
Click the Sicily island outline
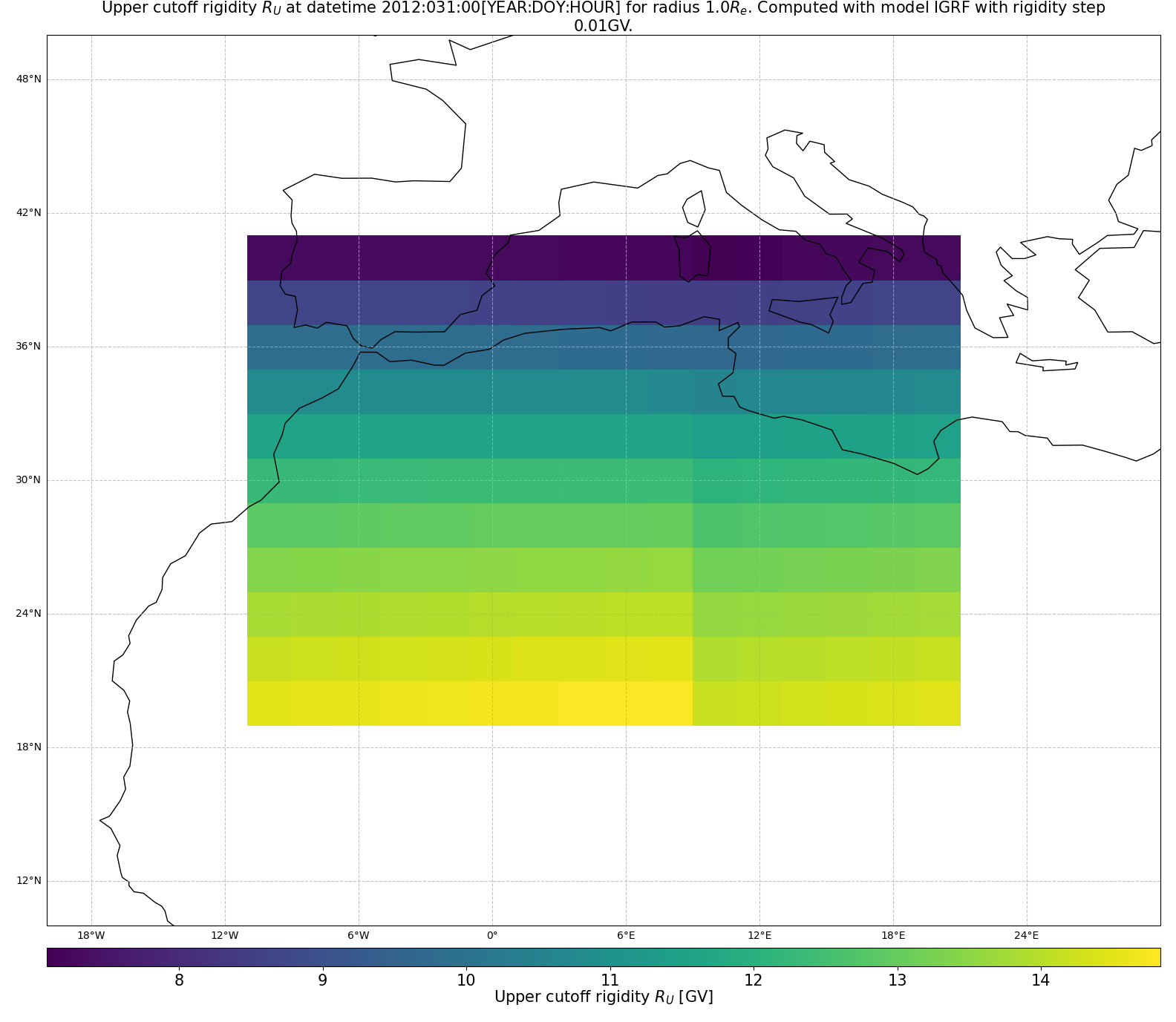pyautogui.click(x=803, y=315)
